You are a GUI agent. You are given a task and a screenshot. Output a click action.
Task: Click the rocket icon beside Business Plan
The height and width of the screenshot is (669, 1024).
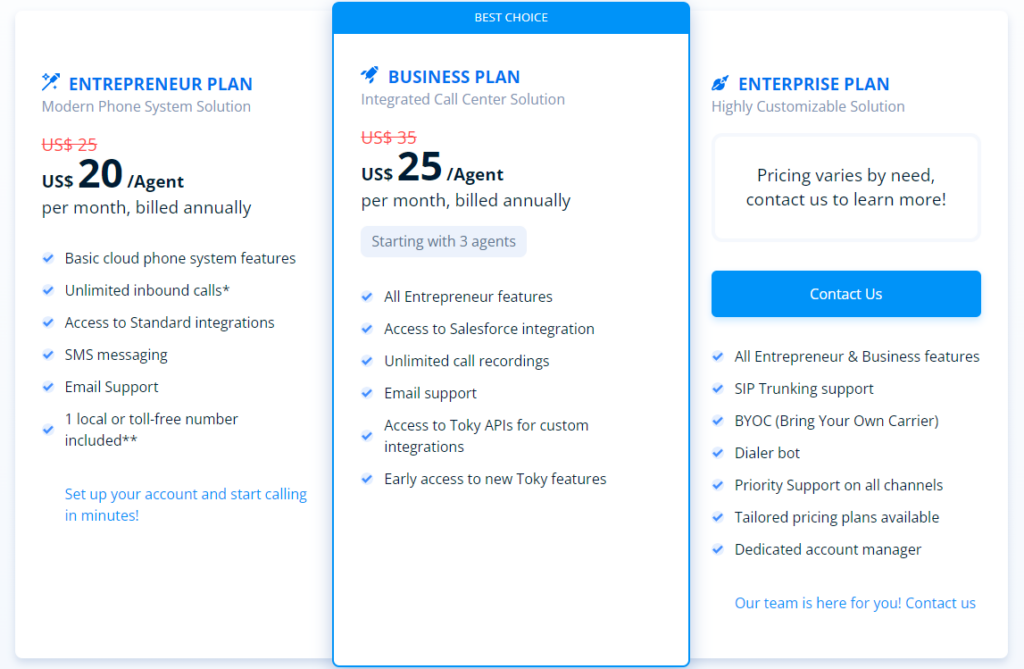[370, 76]
